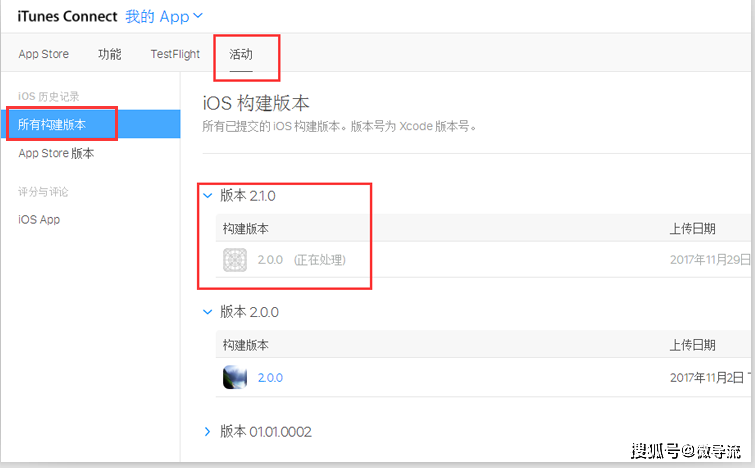Viewport: 755px width, 468px height.
Task: Click 构建版本 header under 版本 2.0.0
Action: click(x=246, y=345)
